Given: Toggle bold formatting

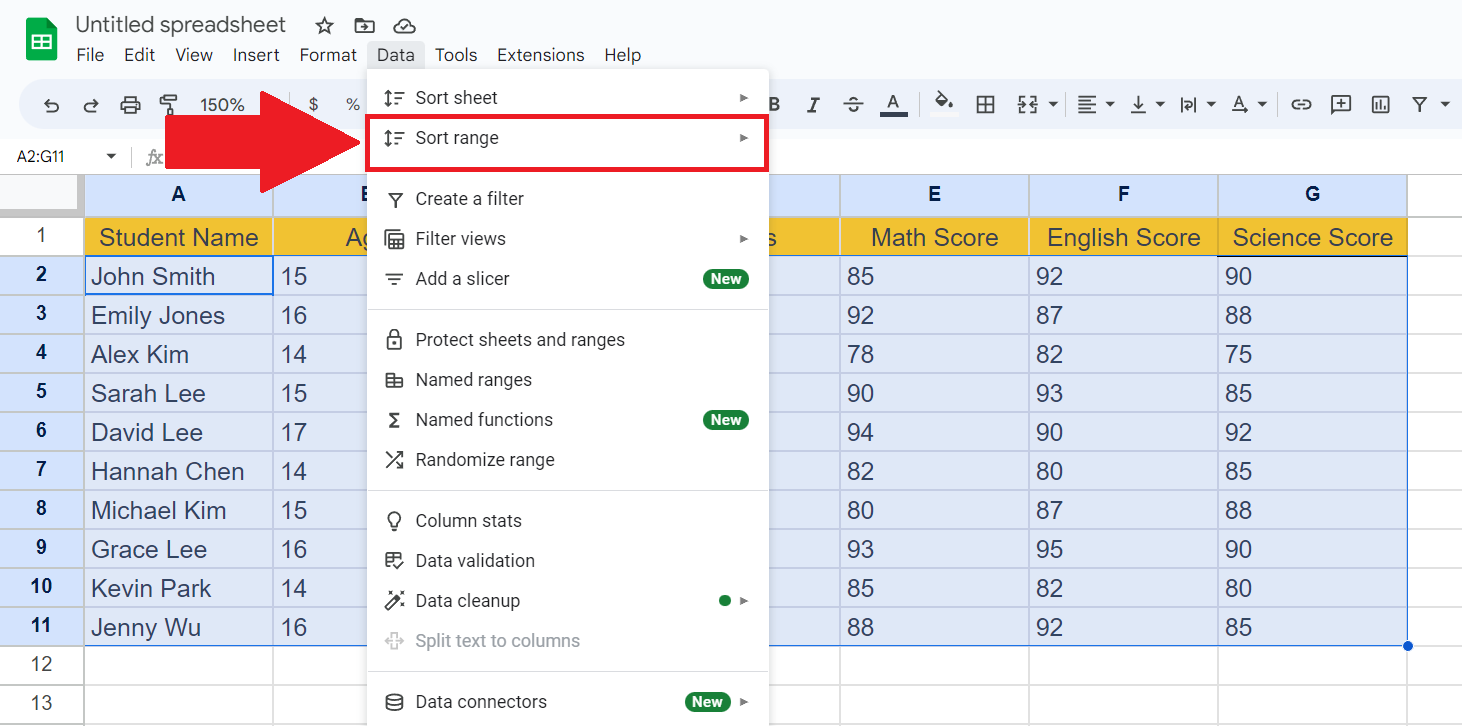Looking at the screenshot, I should click(x=773, y=104).
